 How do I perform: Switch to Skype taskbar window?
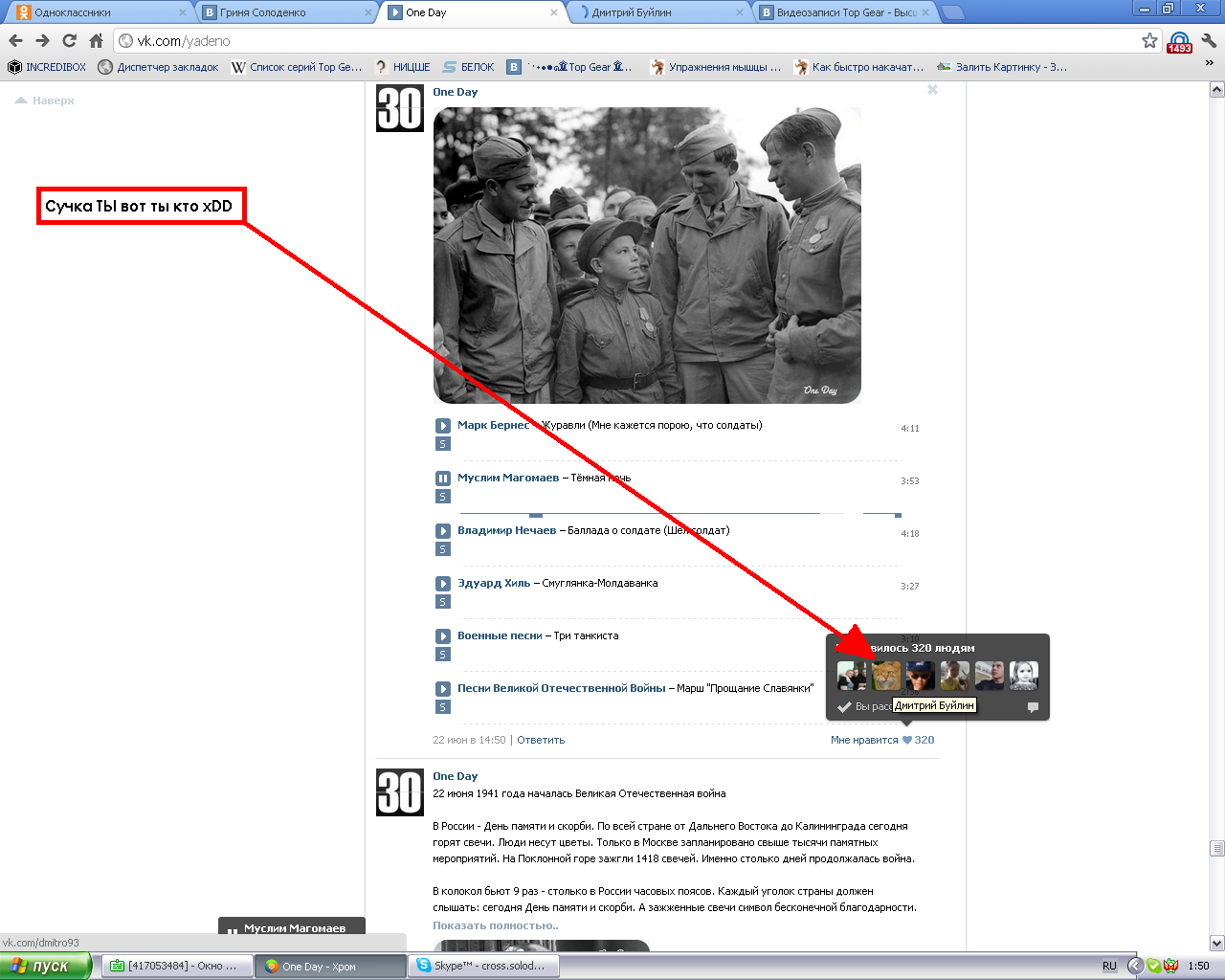pyautogui.click(x=483, y=966)
